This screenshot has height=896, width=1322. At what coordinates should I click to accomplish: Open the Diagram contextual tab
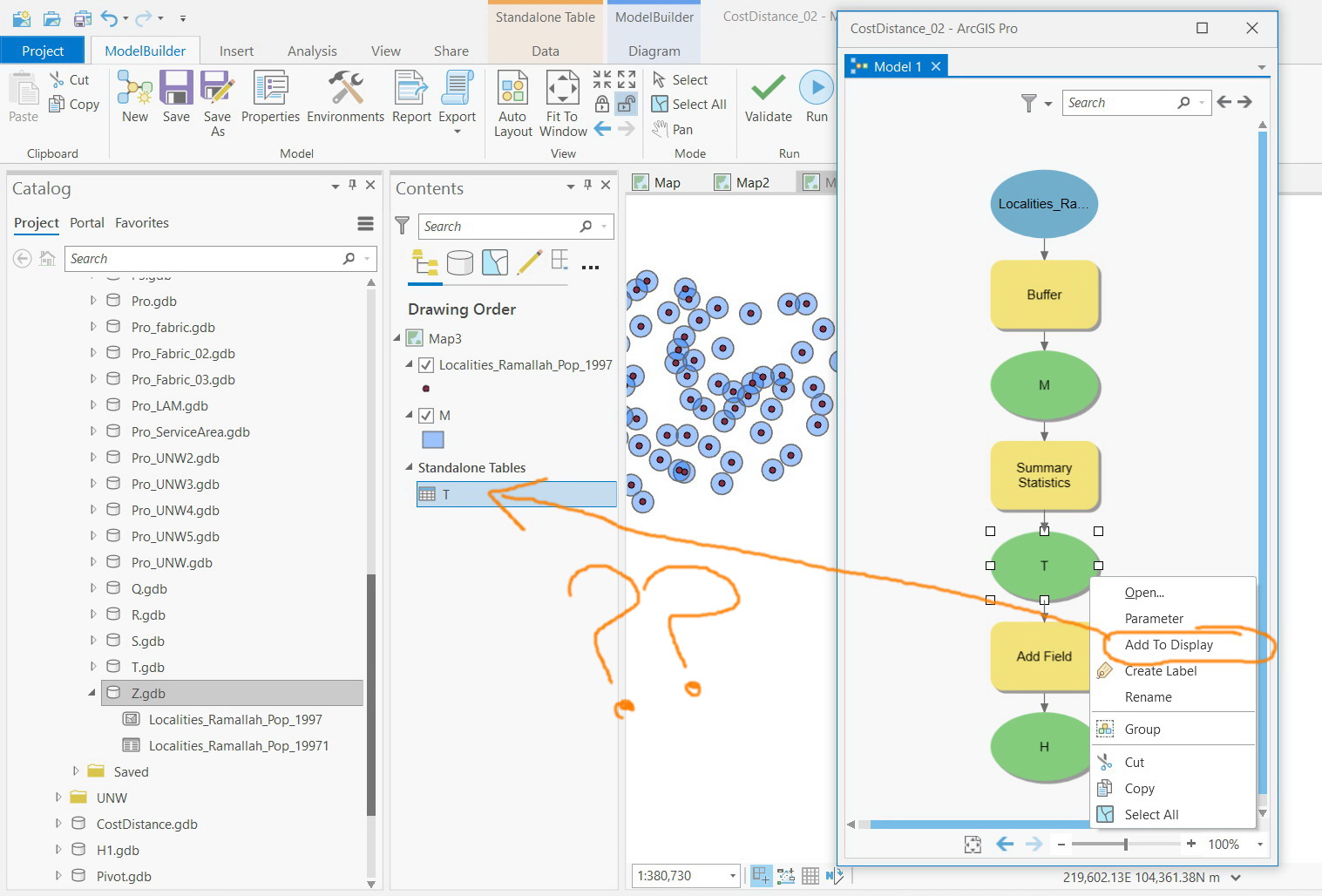pyautogui.click(x=654, y=51)
